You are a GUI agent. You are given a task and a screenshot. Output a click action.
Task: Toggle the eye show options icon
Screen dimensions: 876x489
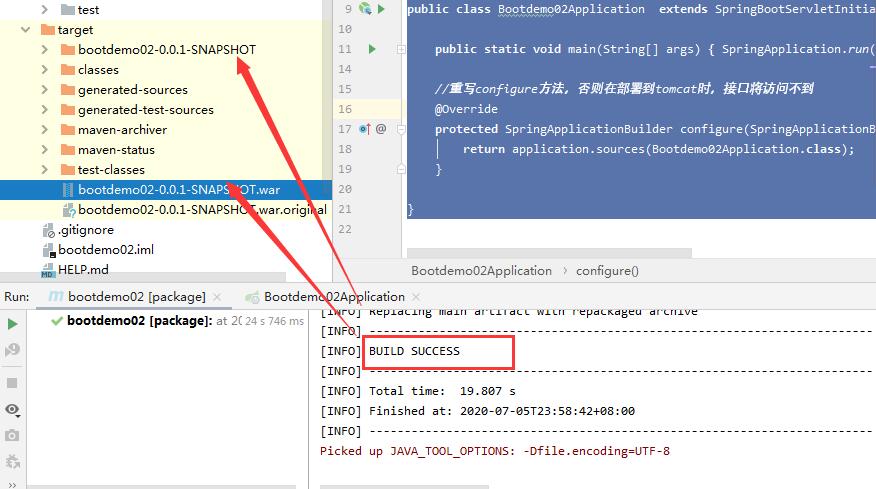point(12,410)
